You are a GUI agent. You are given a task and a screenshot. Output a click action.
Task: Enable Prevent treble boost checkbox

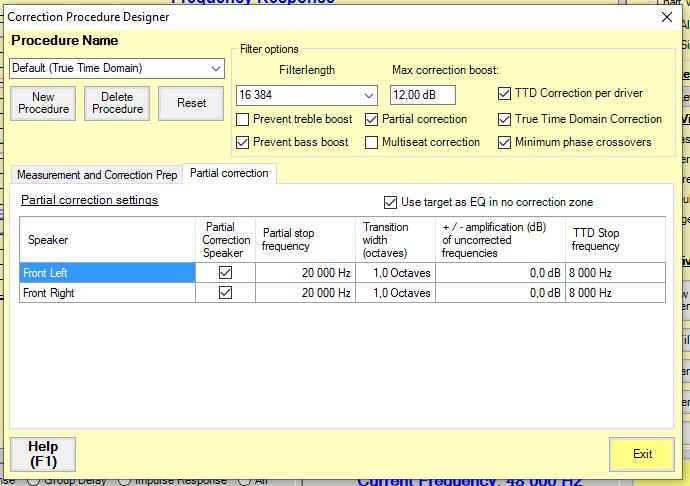243,119
